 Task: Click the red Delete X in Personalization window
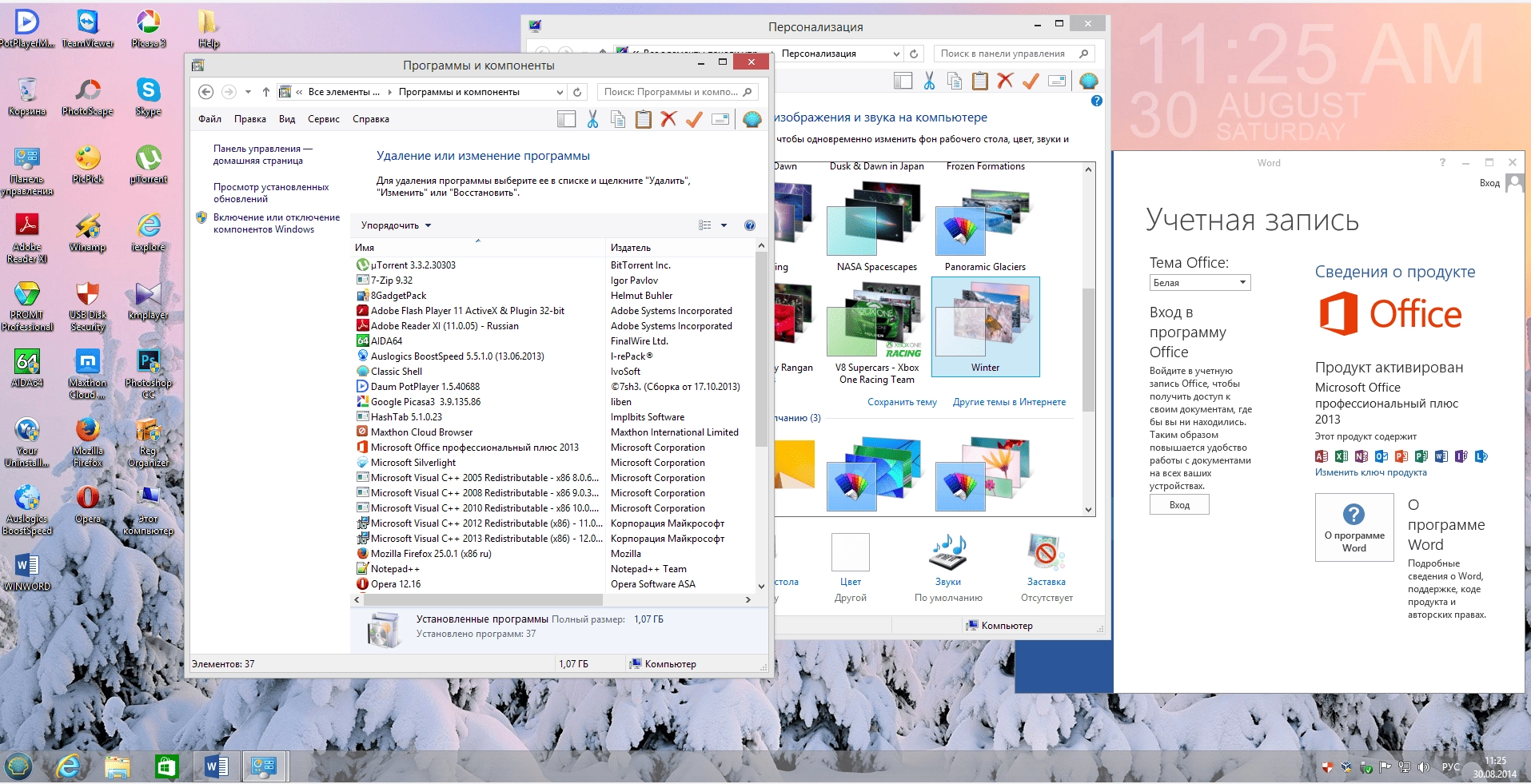(x=1006, y=80)
